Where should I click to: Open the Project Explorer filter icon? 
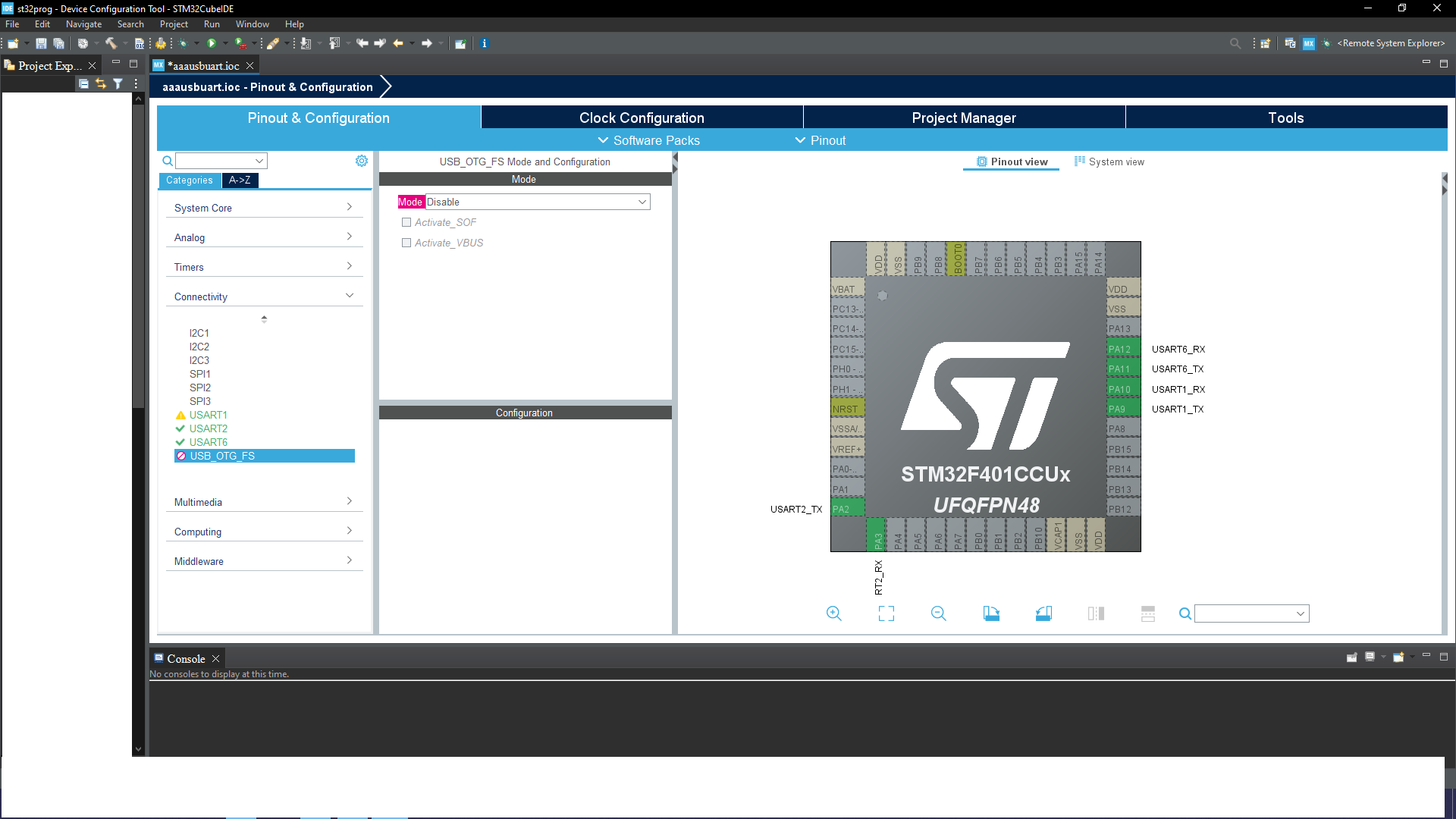pos(118,84)
